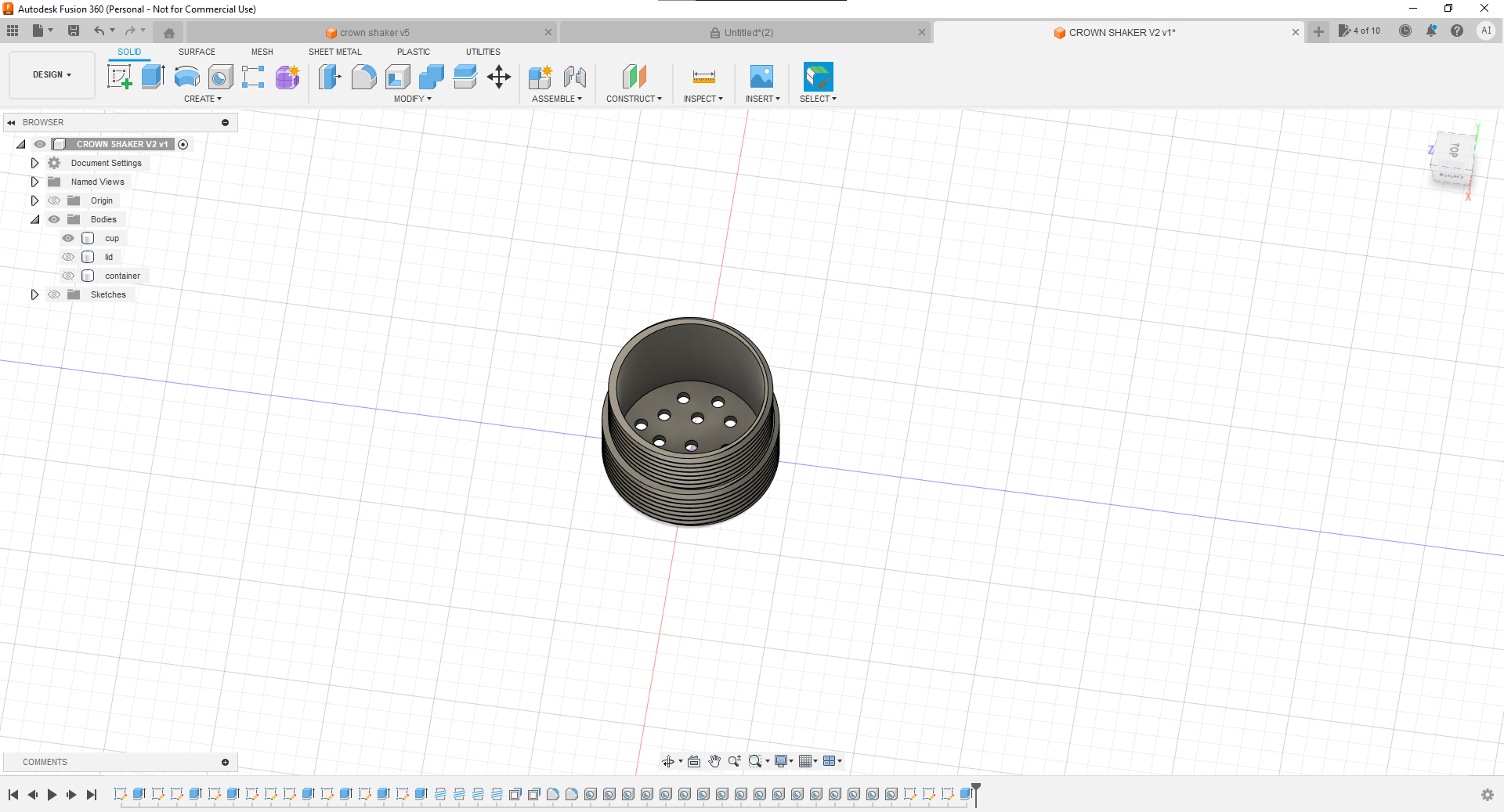Activate the Extrude tool
The width and height of the screenshot is (1504, 812).
pos(152,76)
